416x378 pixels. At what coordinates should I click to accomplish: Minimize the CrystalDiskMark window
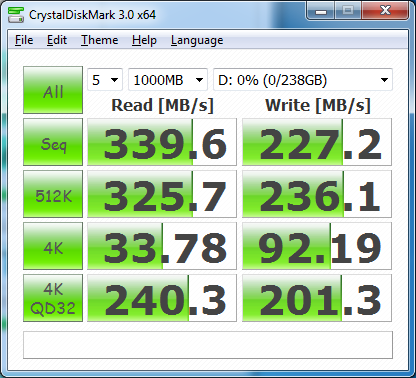pyautogui.click(x=321, y=11)
